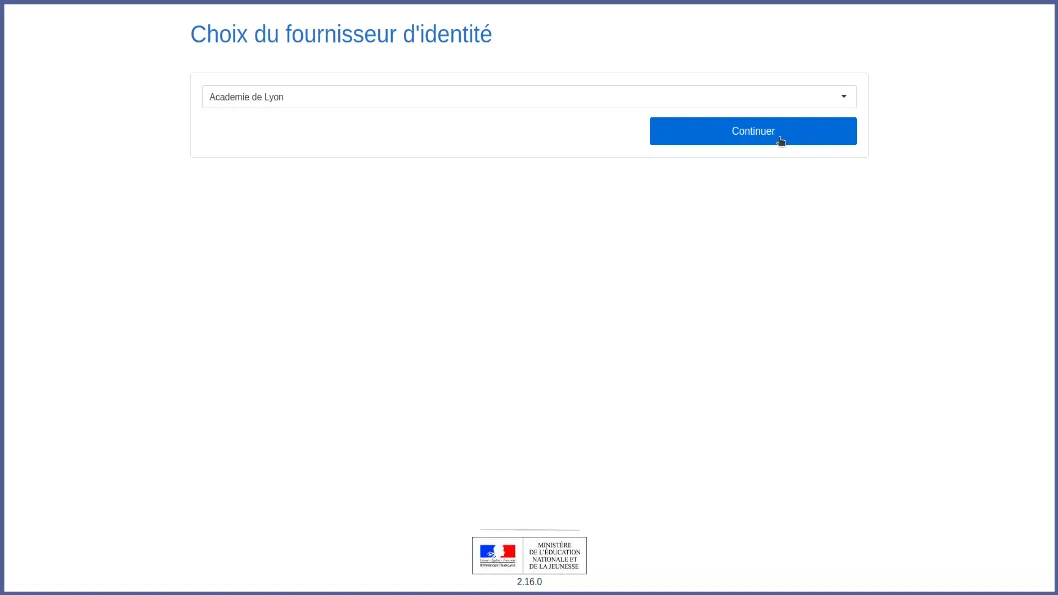Click the version number 2.16.0 text

click(x=529, y=582)
